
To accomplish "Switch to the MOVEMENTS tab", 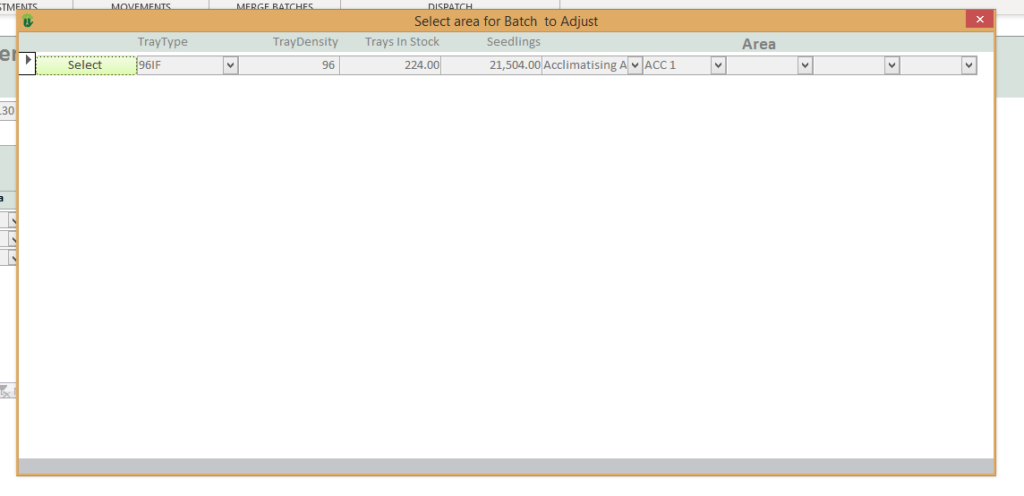I will tap(140, 6).
